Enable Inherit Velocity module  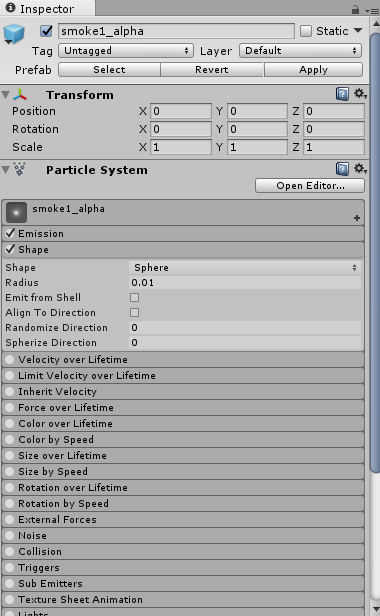9,392
